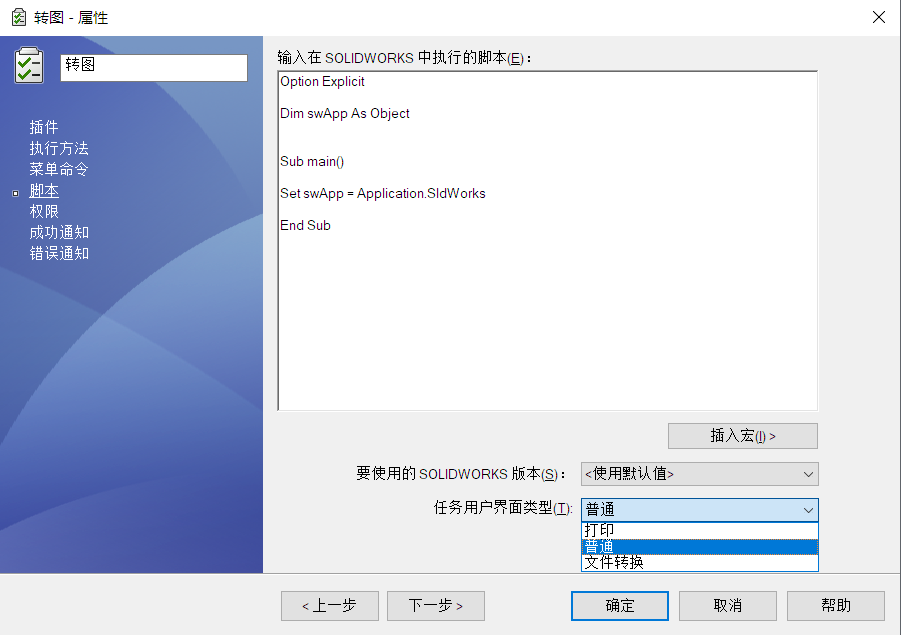Image resolution: width=901 pixels, height=635 pixels.
Task: Switch to the 权限 section
Action: 44,211
